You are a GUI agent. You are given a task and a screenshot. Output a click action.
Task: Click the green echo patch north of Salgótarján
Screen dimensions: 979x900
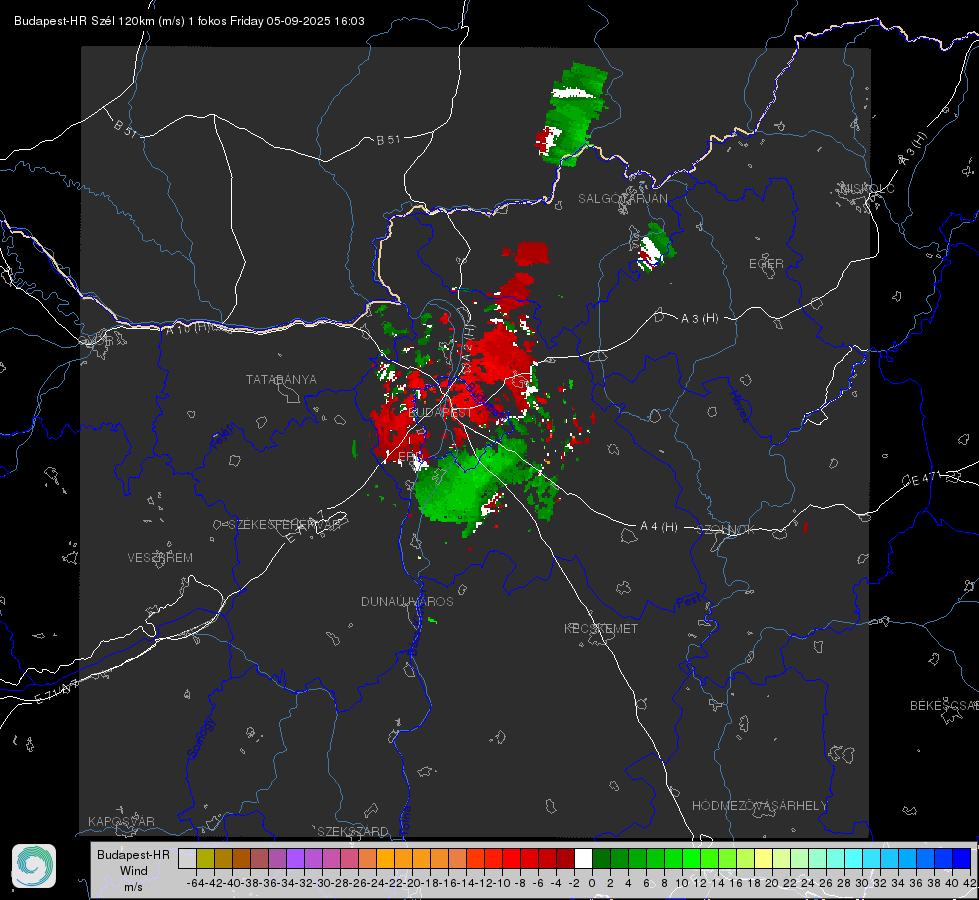573,112
